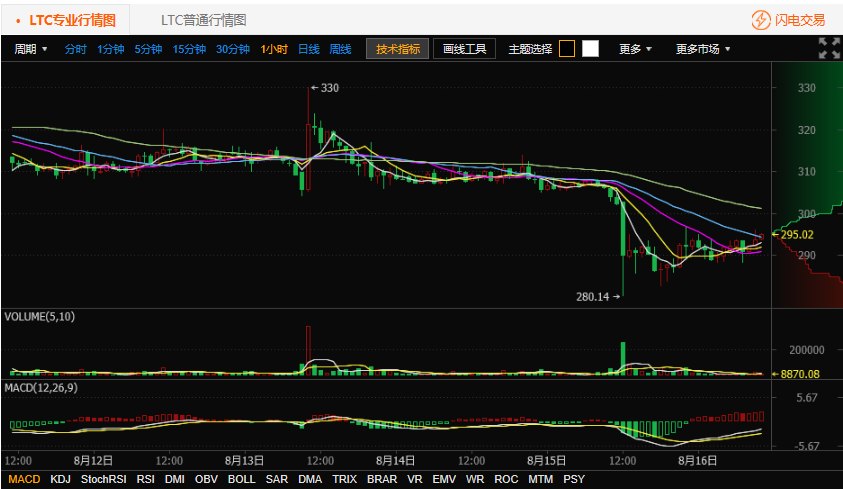The height and width of the screenshot is (489, 843).
Task: Toggle the 技术指标 button
Action: tap(397, 49)
